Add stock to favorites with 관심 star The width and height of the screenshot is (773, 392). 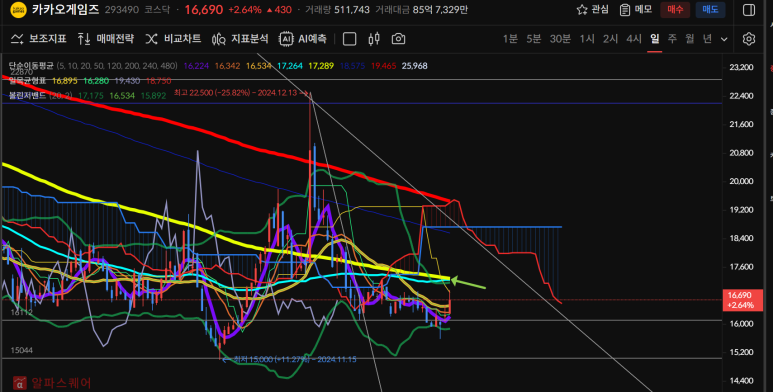coord(592,9)
